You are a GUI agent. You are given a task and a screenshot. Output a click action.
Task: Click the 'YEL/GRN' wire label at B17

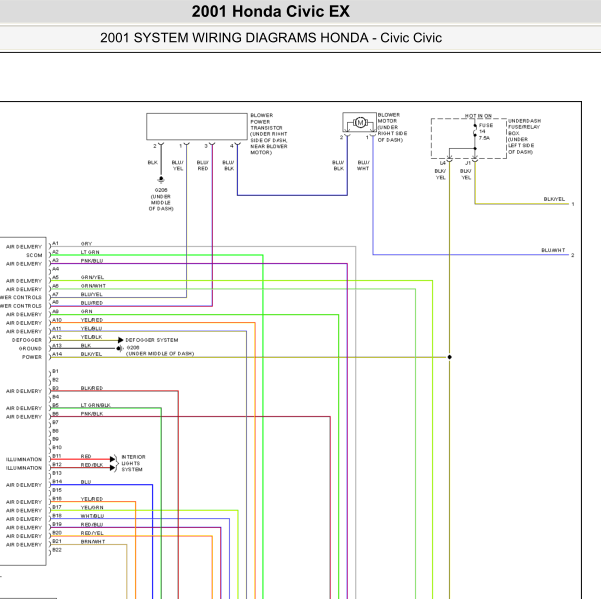point(92,507)
